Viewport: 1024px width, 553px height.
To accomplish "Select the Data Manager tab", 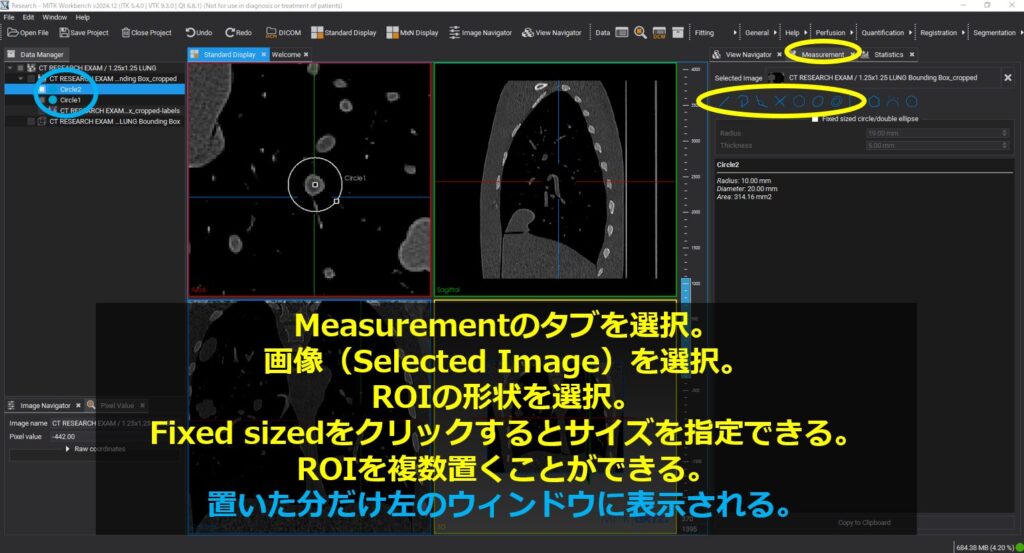I will 36,54.
